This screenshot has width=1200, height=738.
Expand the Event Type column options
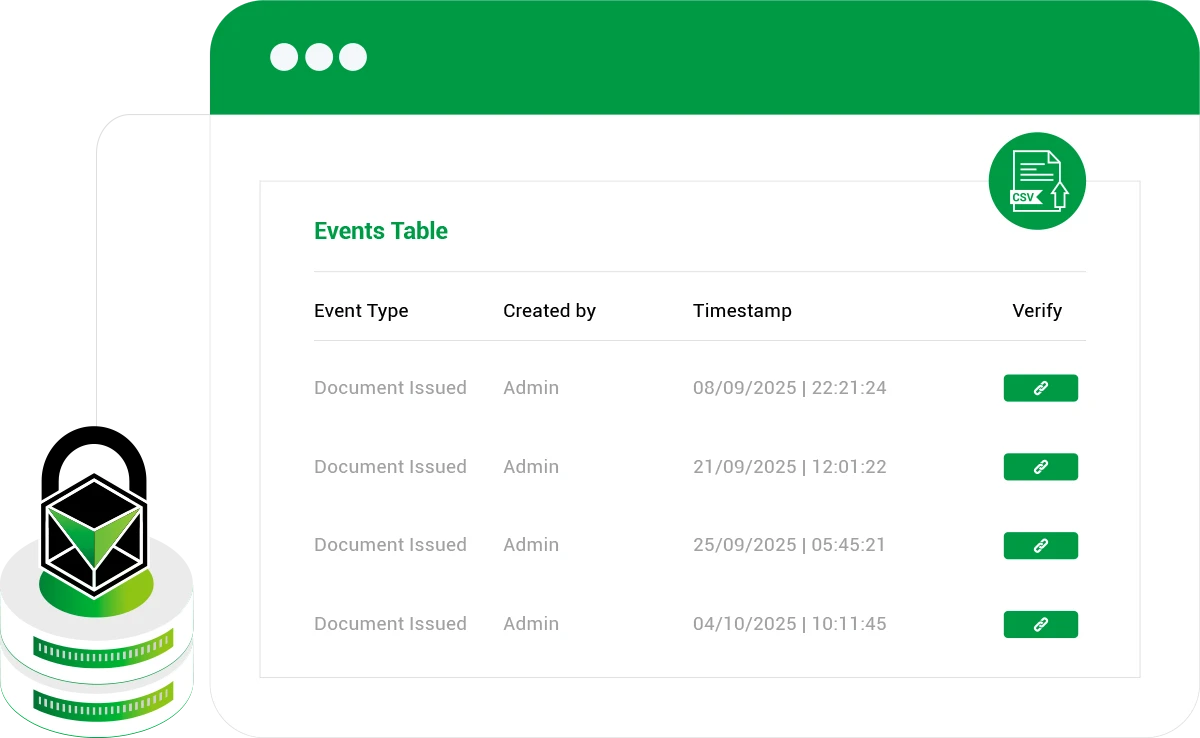coord(361,311)
